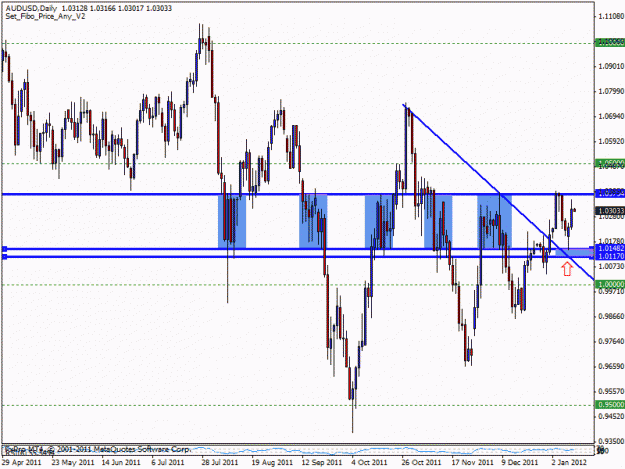Click the 17 Nov 2011 date label
This screenshot has width=625, height=469.
click(x=472, y=462)
